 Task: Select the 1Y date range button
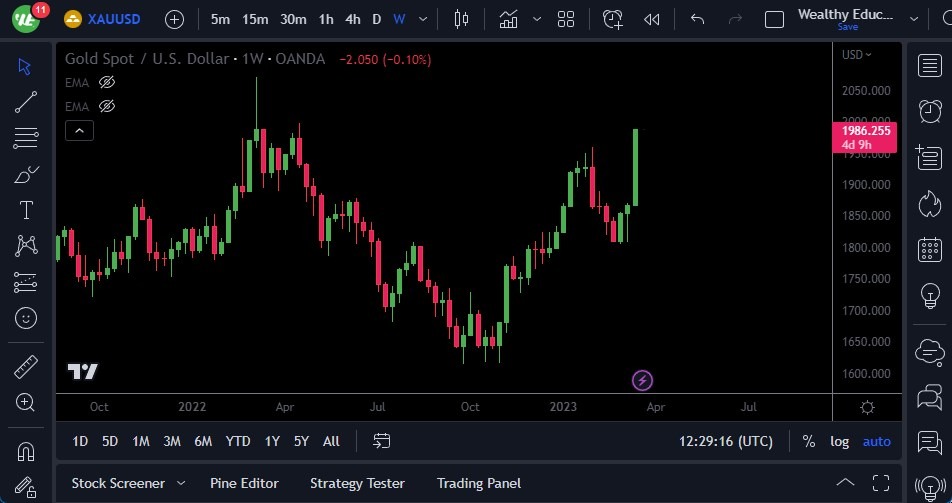point(272,441)
